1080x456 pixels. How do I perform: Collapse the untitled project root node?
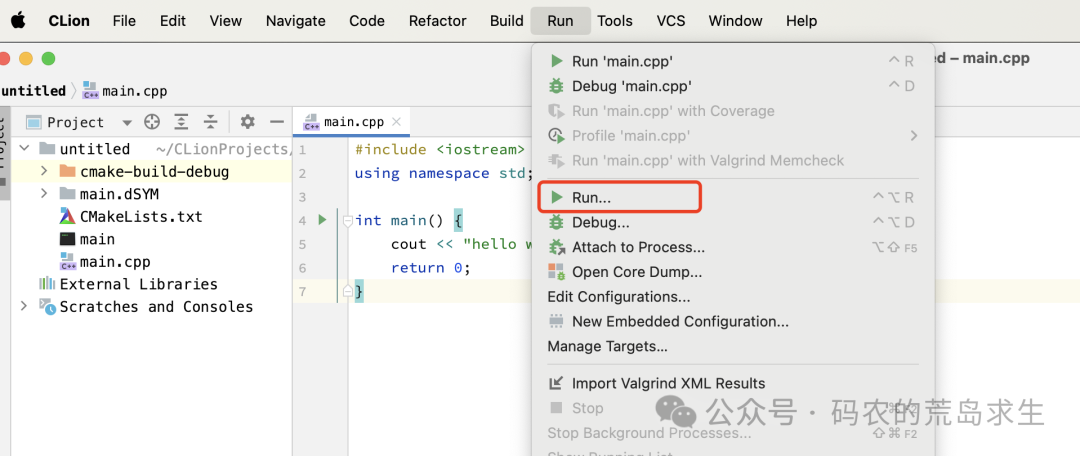(24, 149)
